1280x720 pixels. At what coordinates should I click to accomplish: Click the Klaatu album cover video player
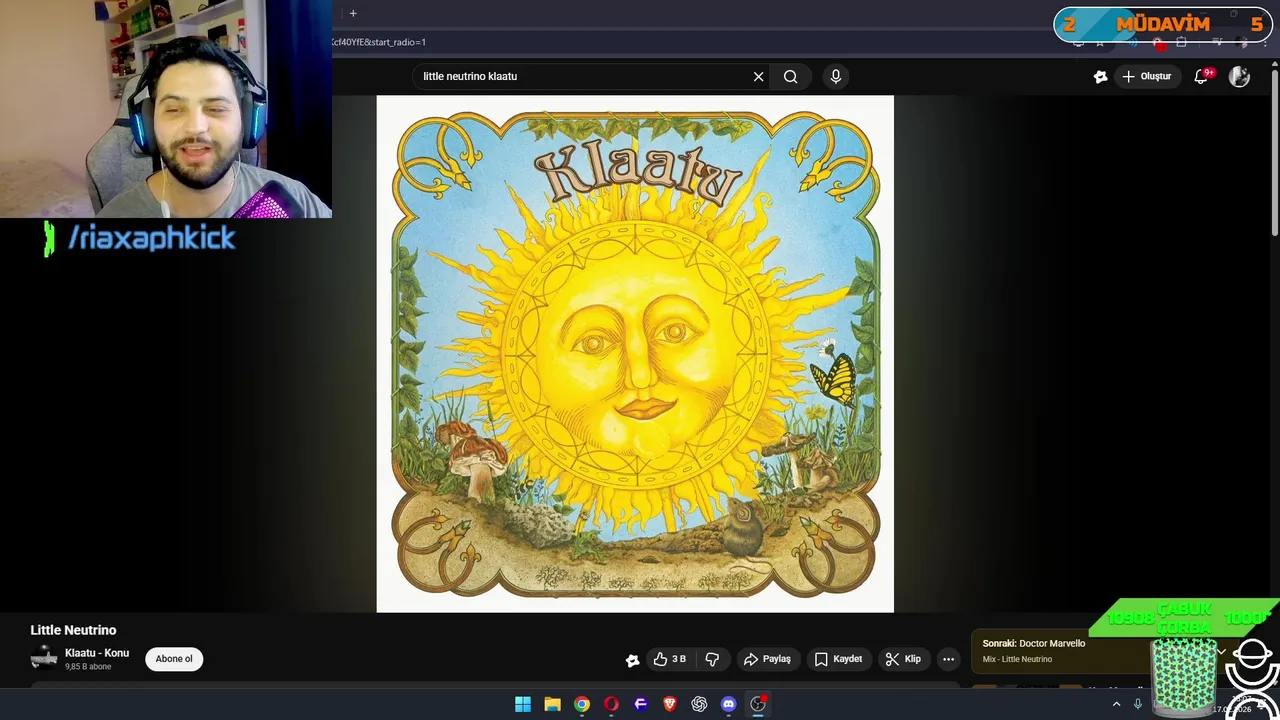(x=635, y=354)
